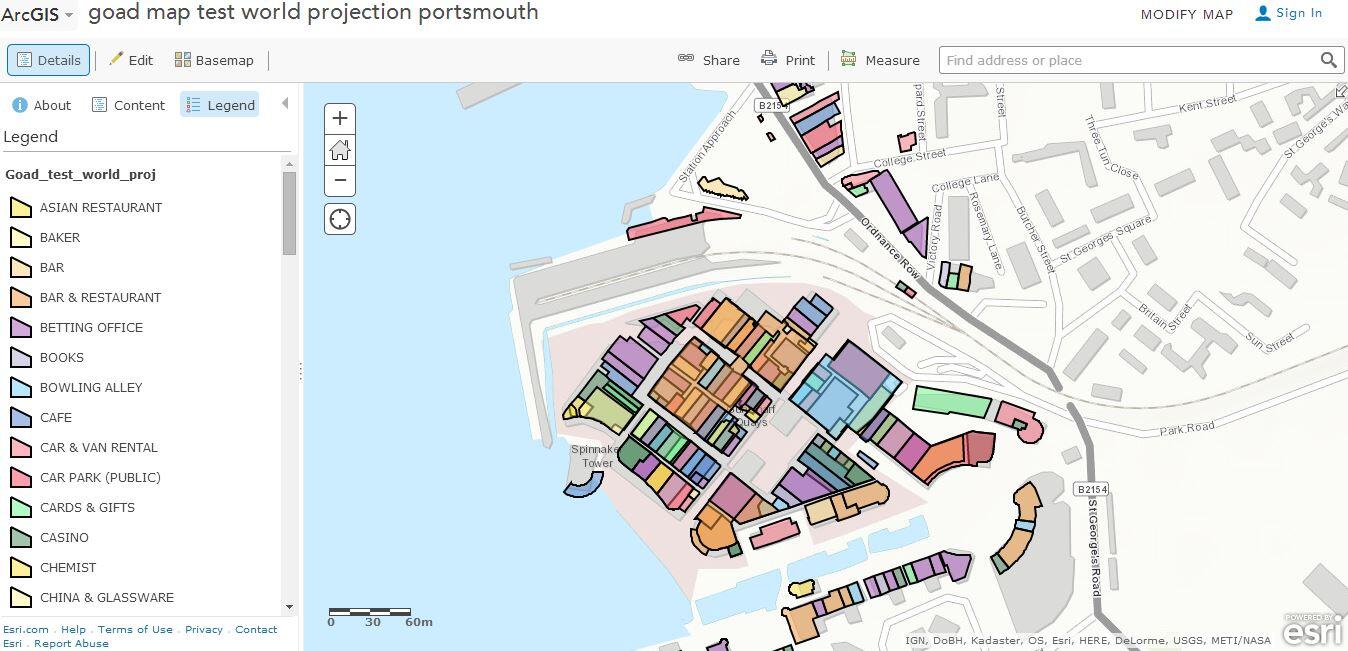The width and height of the screenshot is (1348, 651).
Task: Click MODIFY MAP link
Action: [1187, 14]
